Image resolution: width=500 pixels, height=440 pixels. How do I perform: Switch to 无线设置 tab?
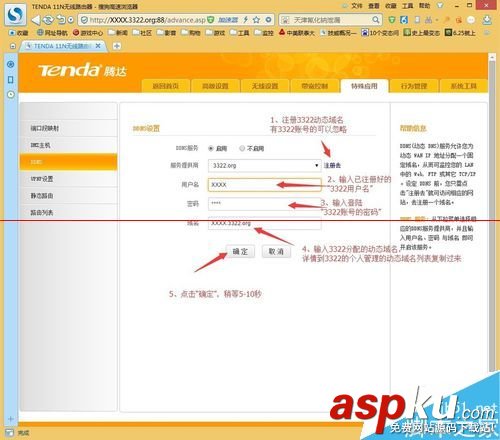[265, 86]
